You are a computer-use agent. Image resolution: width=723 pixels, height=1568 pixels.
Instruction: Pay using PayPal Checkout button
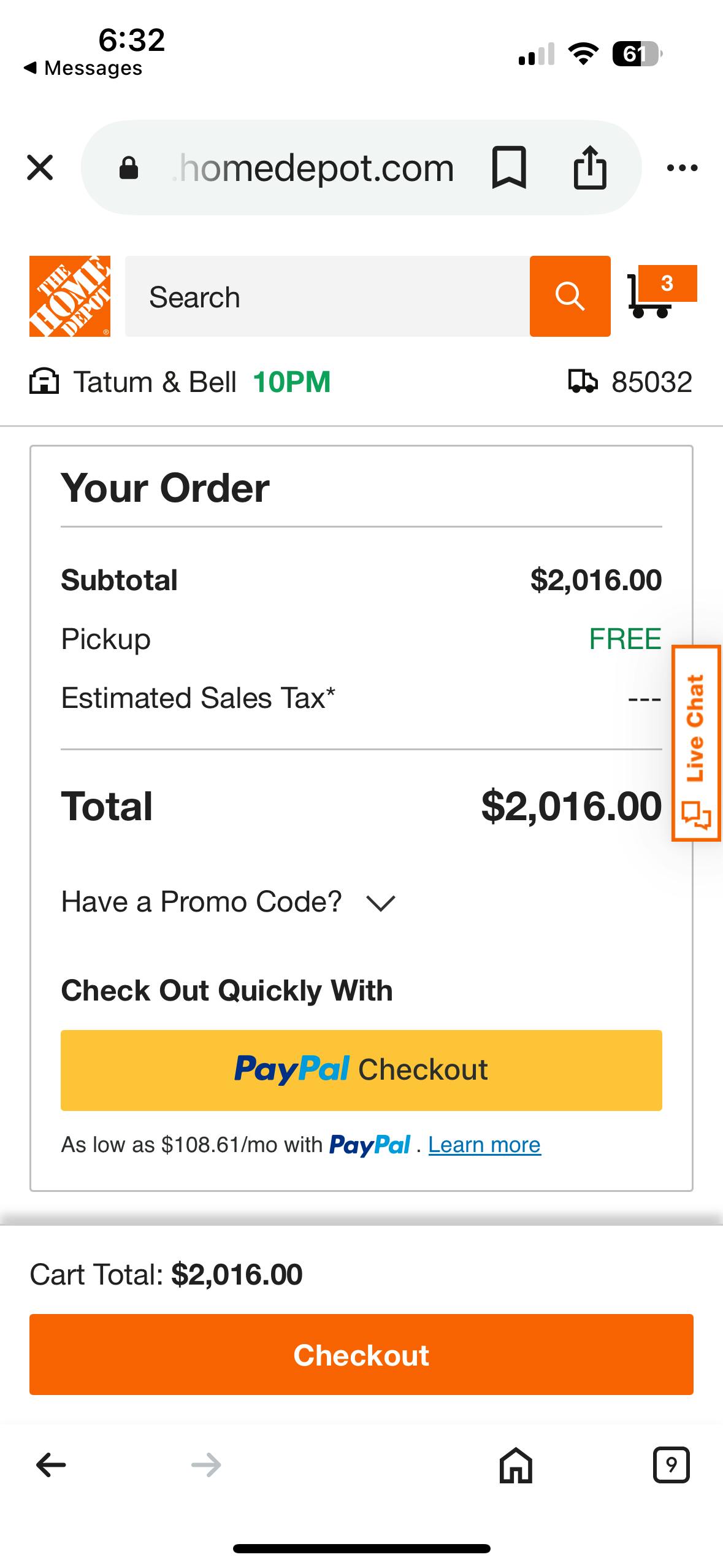(361, 1070)
